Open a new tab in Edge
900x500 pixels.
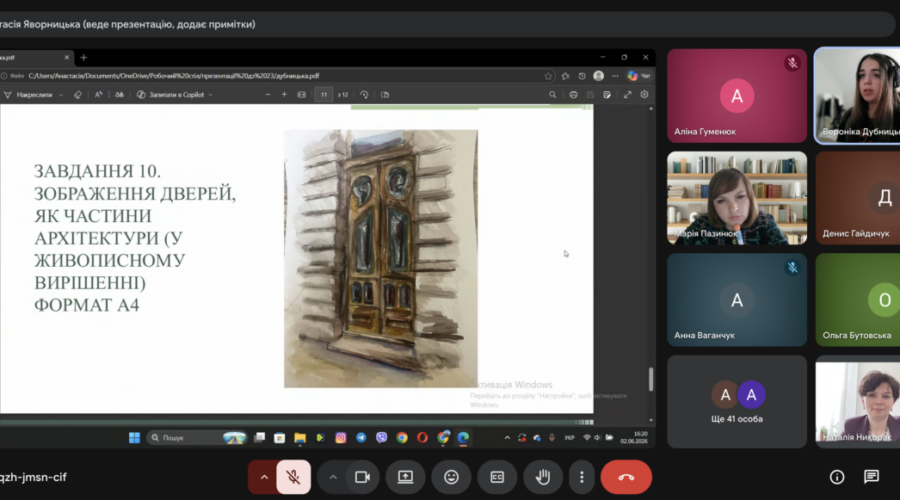[x=83, y=57]
